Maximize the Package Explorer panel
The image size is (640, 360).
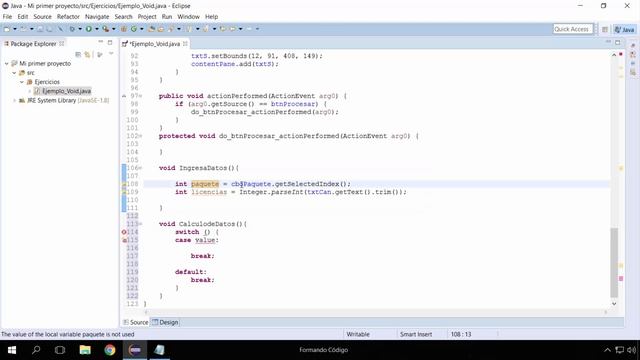[110, 42]
